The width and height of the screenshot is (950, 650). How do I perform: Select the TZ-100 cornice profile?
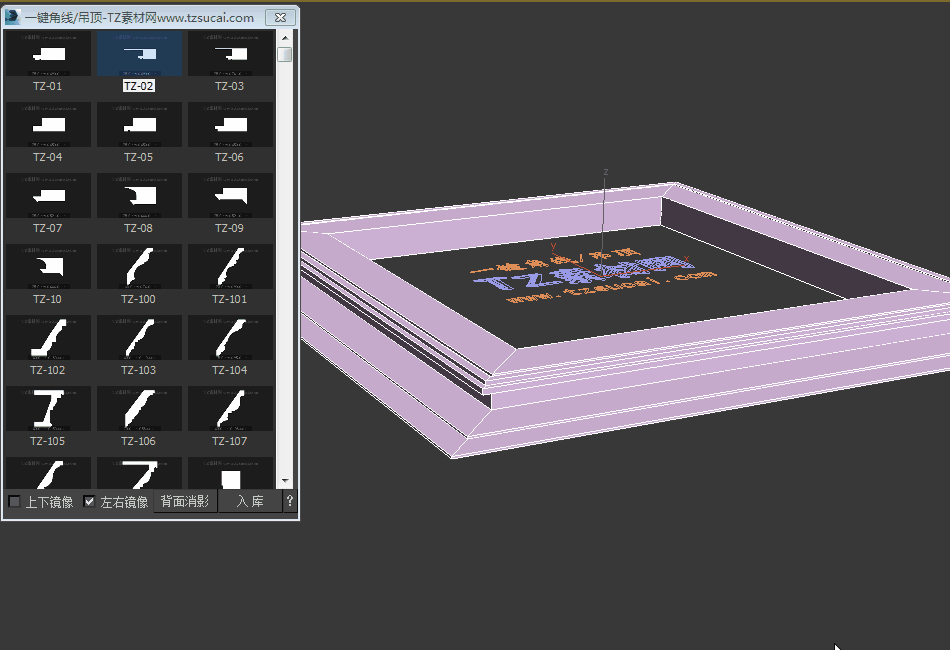click(139, 267)
